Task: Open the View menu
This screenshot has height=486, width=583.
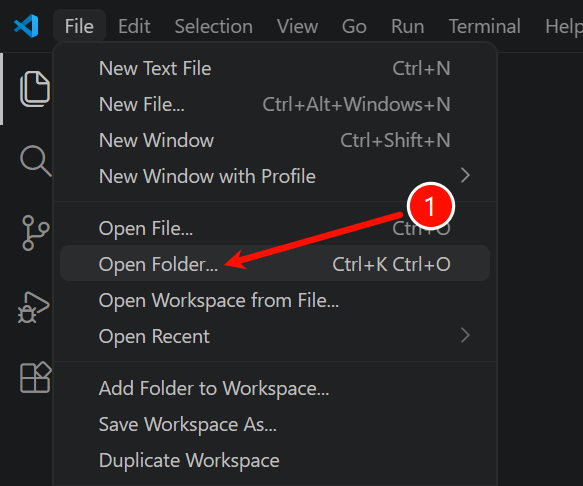Action: click(x=297, y=26)
